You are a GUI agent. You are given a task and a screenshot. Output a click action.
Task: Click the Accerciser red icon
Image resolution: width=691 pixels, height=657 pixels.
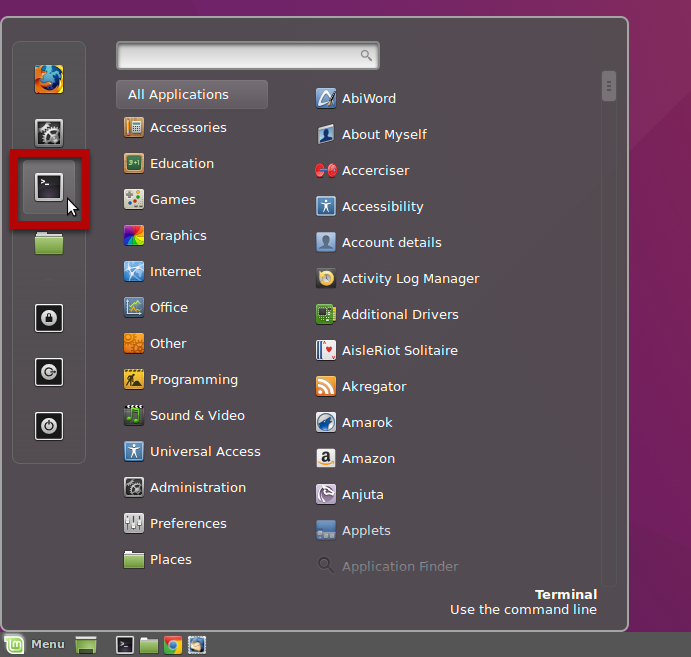[x=326, y=170]
